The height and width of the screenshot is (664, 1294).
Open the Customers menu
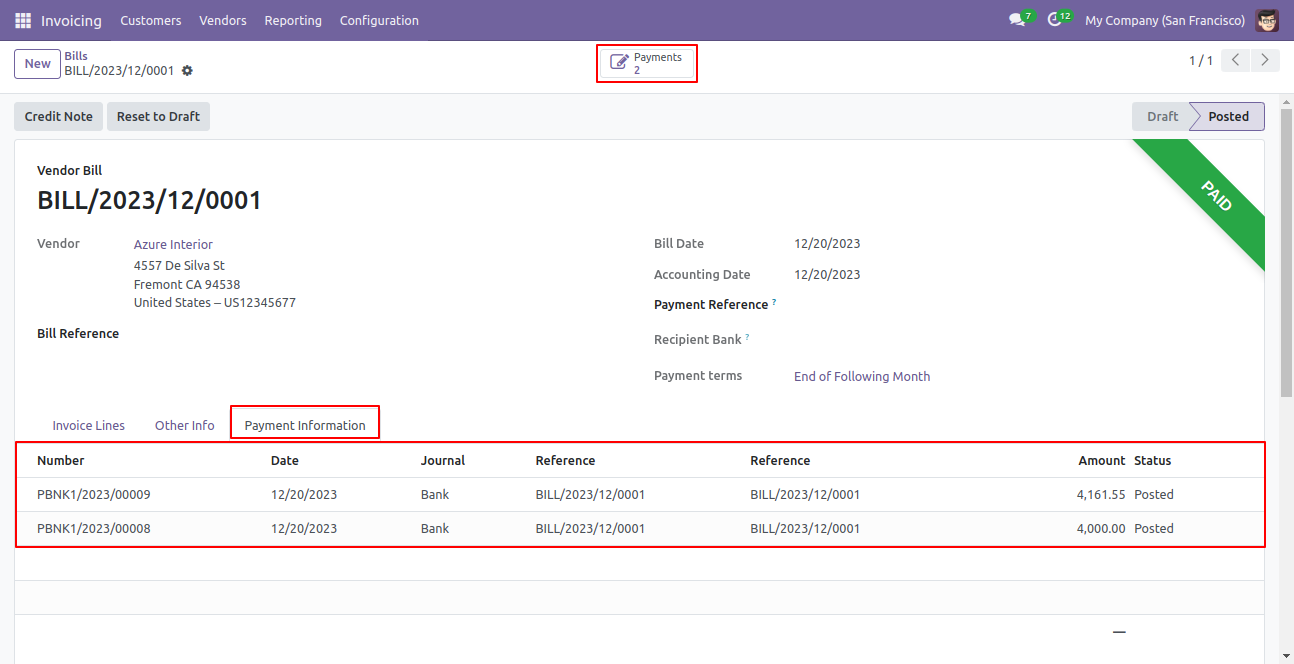151,20
